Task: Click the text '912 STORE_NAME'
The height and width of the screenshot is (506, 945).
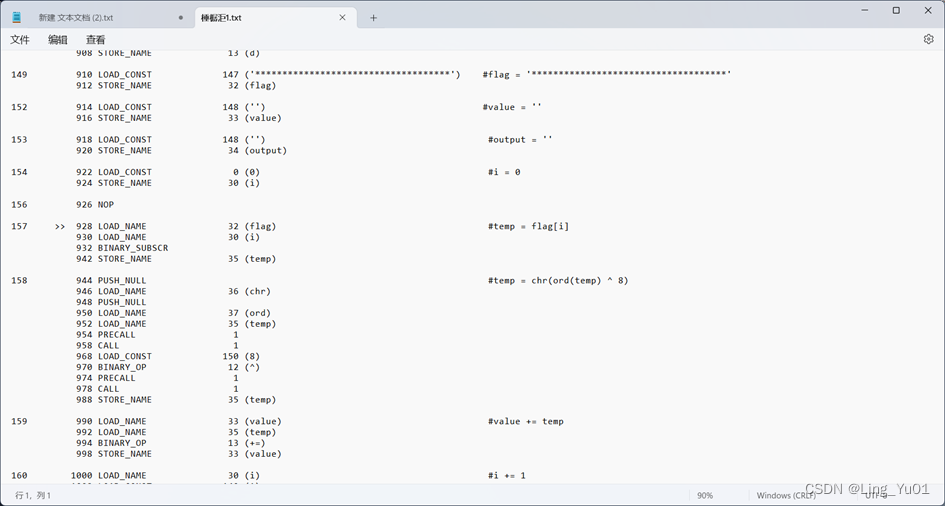Action: 114,86
